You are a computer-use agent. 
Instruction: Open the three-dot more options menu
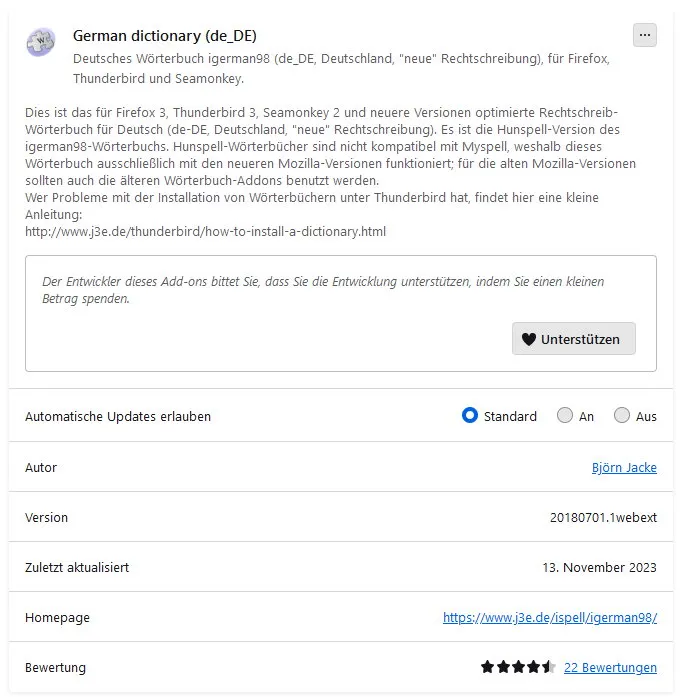[x=644, y=35]
